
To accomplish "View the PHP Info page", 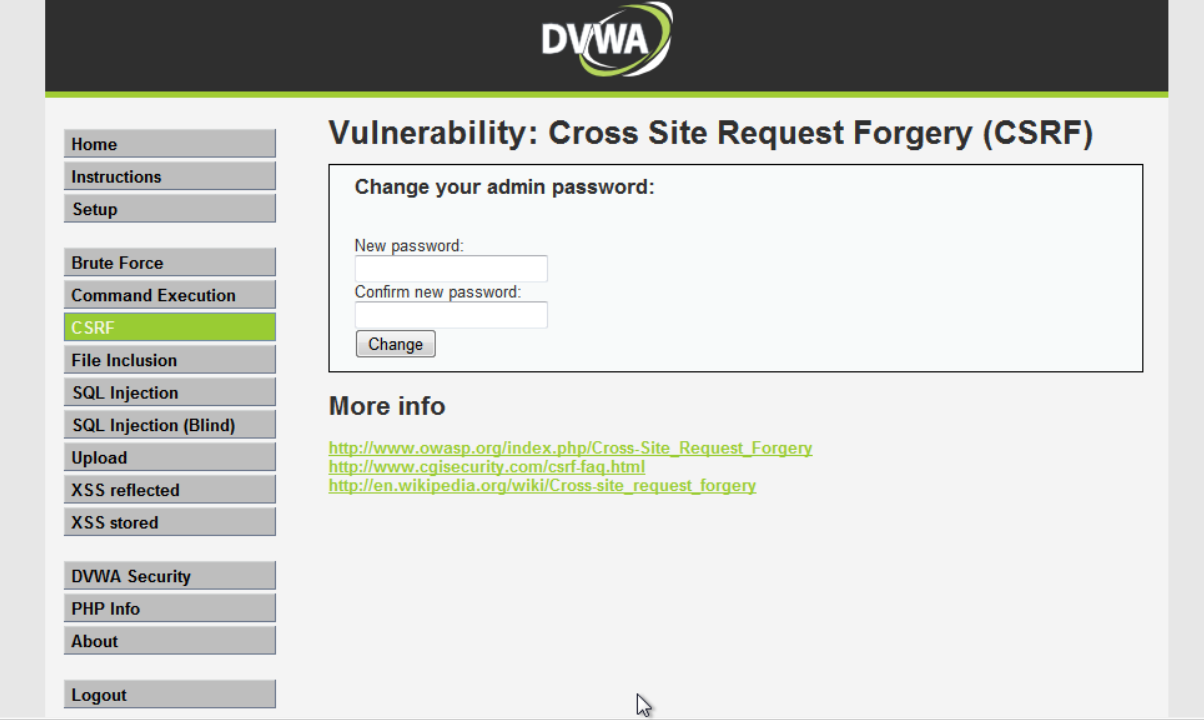I will 169,609.
